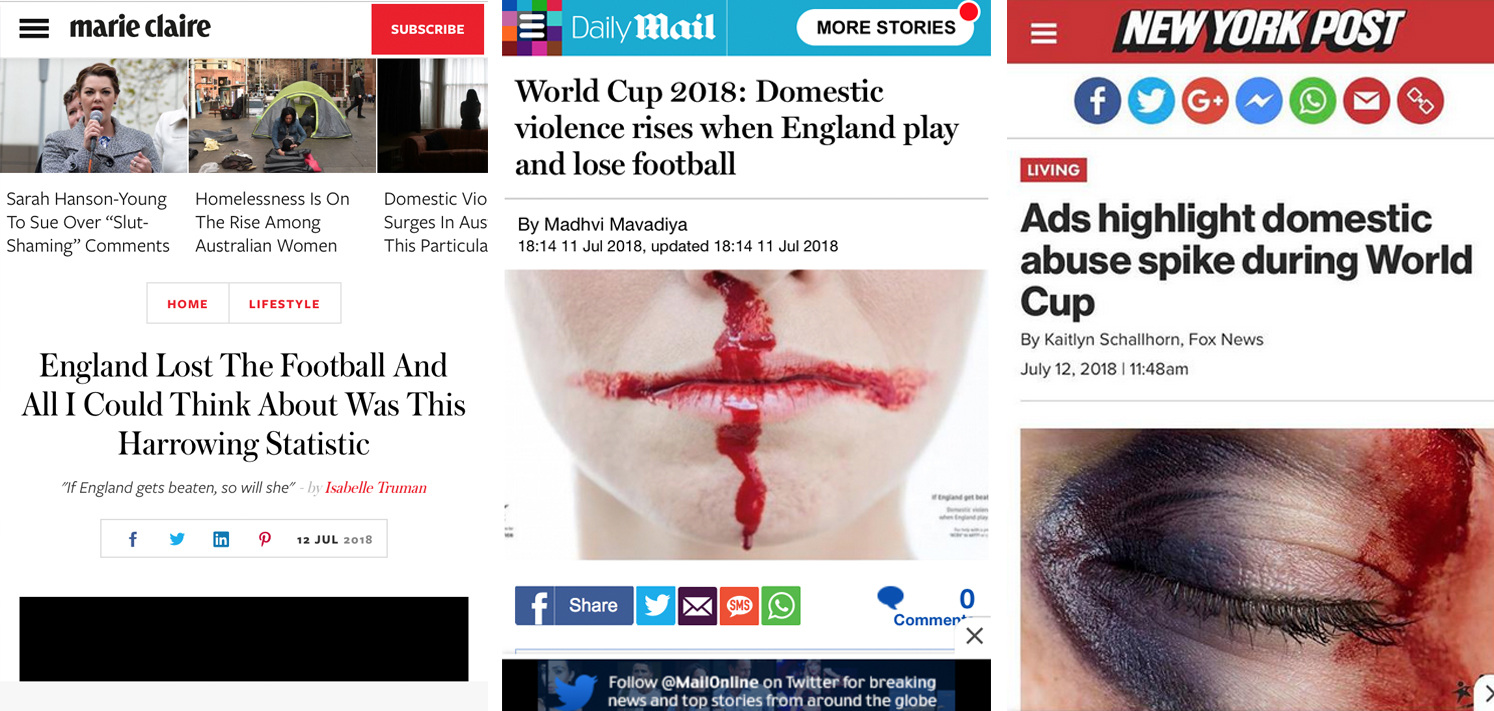1494x711 pixels.
Task: Share via Facebook Messenger icon
Action: [1259, 101]
